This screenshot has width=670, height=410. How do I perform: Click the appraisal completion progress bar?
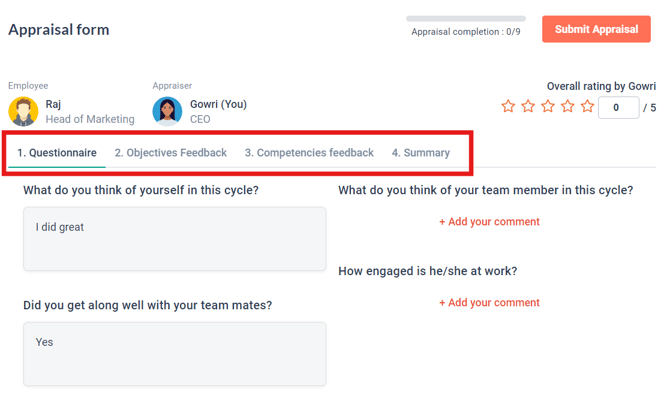coord(465,18)
